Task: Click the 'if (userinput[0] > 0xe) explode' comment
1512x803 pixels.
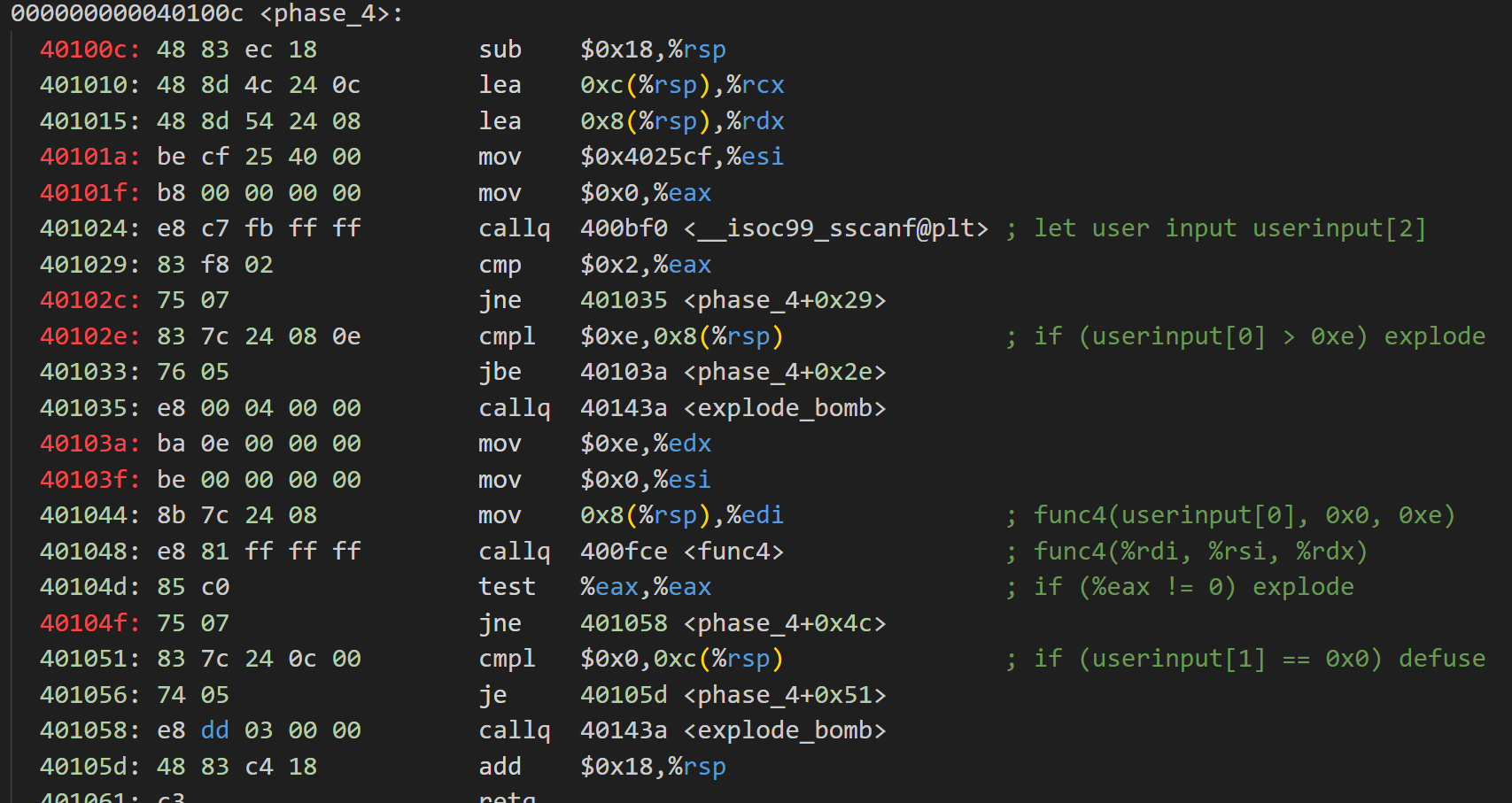Action: click(1259, 336)
